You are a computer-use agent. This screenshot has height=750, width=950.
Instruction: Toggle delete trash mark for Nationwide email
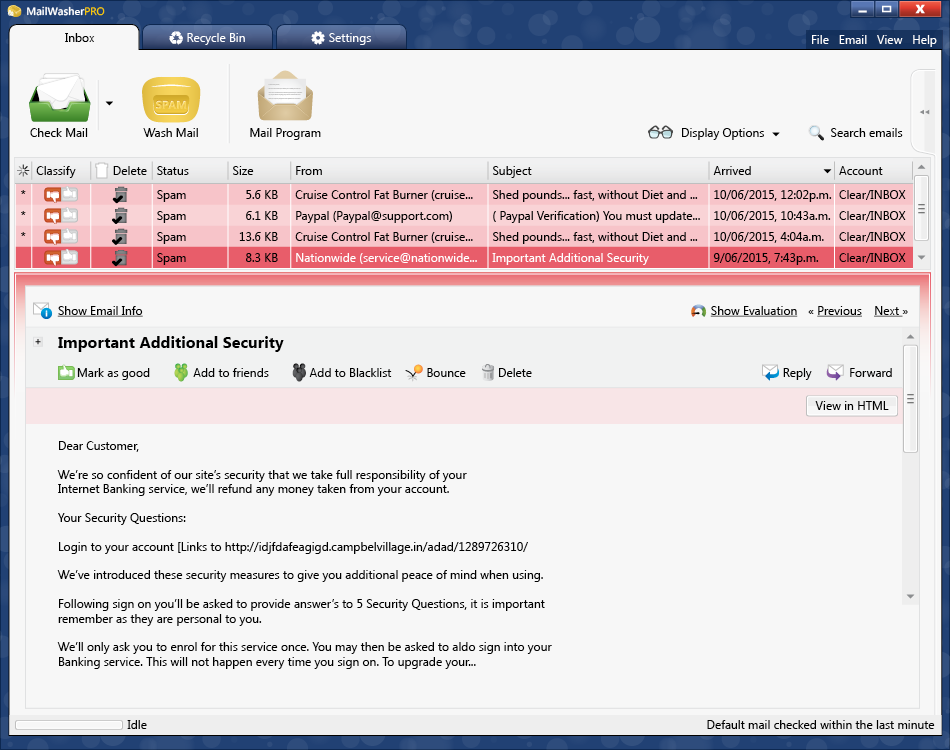120,258
